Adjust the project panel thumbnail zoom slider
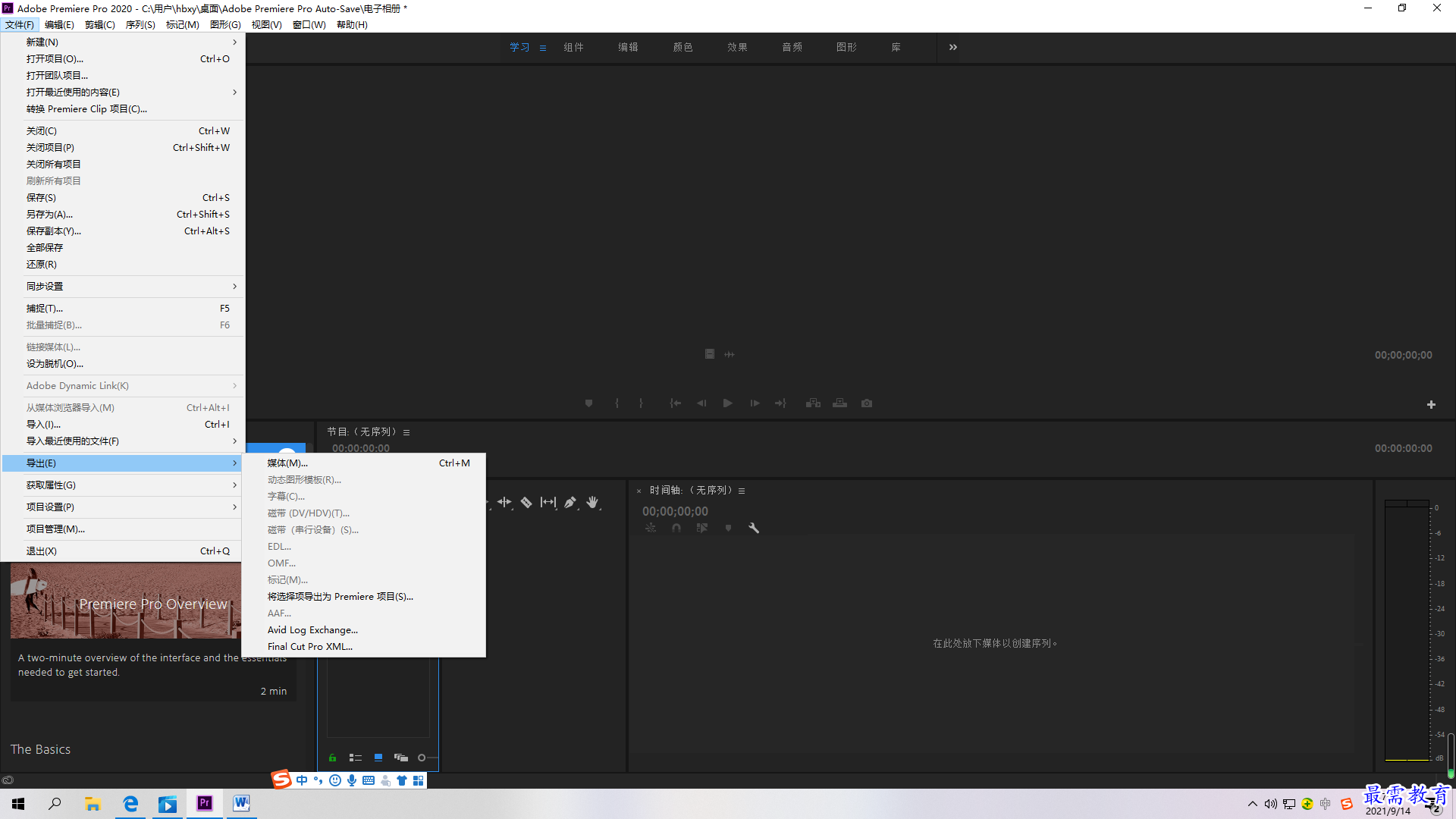The width and height of the screenshot is (1456, 819). 422,758
